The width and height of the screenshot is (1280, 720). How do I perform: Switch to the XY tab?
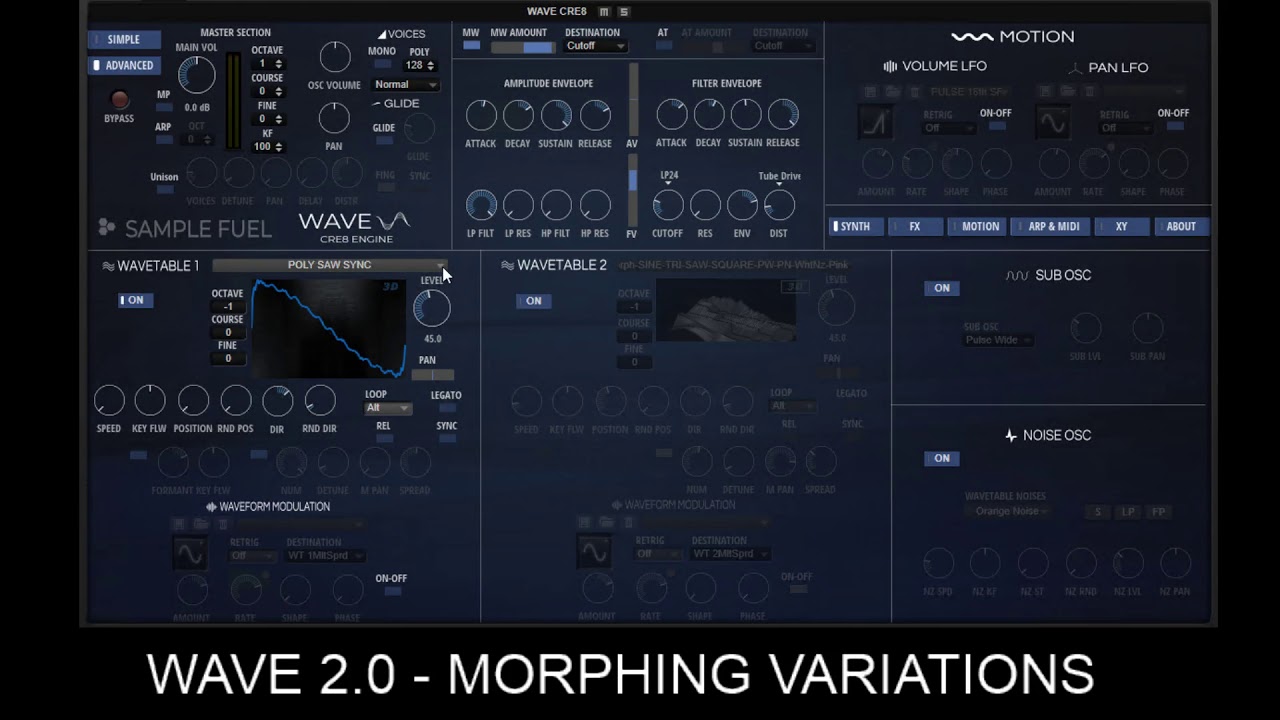1121,227
